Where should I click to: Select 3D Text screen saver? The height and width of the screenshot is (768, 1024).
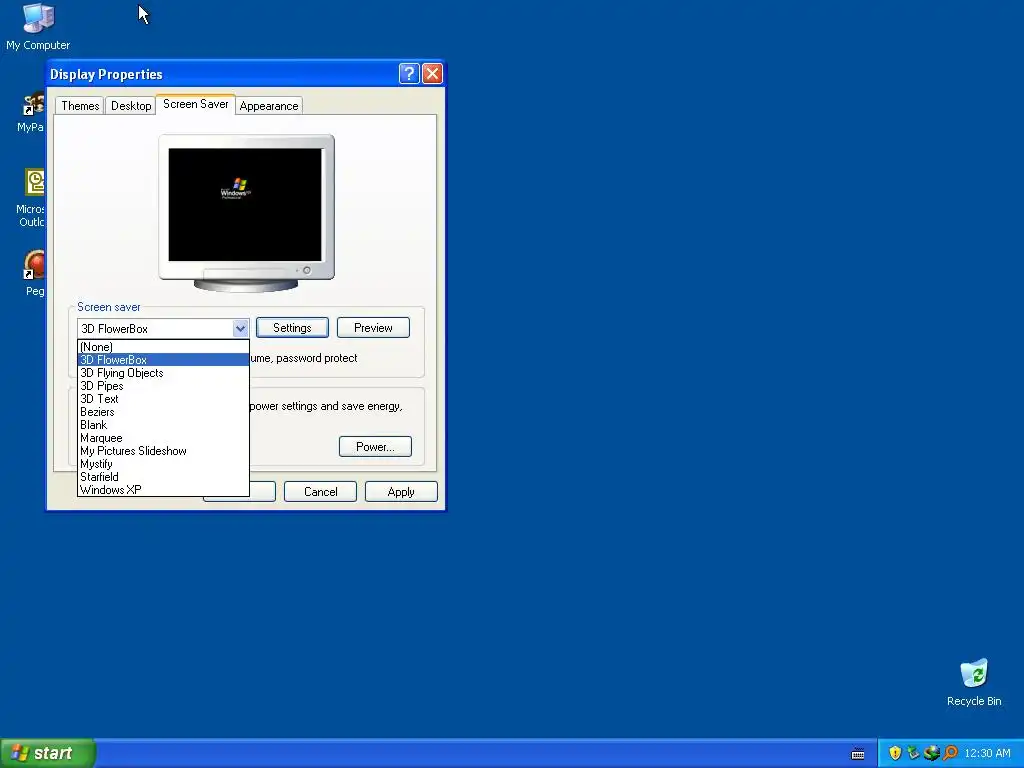point(163,399)
